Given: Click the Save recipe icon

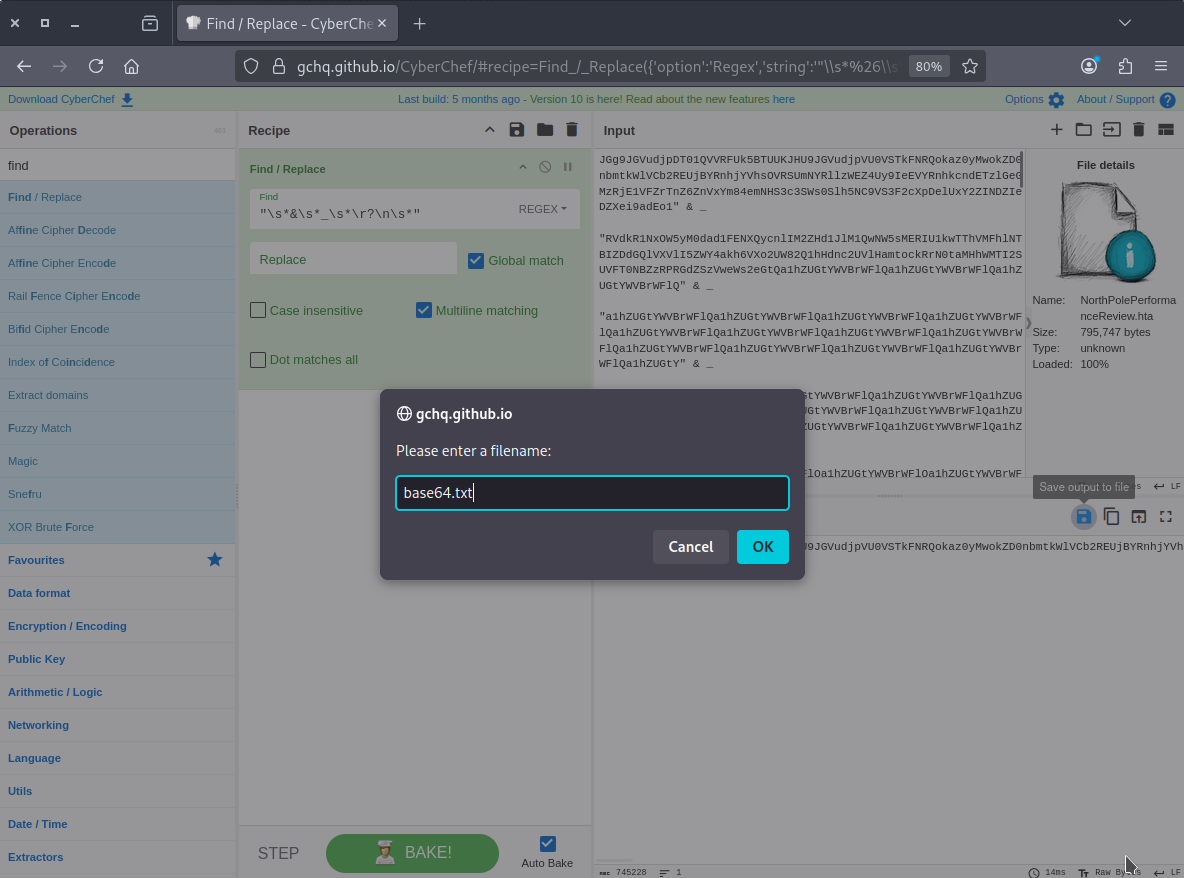Looking at the screenshot, I should tap(516, 130).
